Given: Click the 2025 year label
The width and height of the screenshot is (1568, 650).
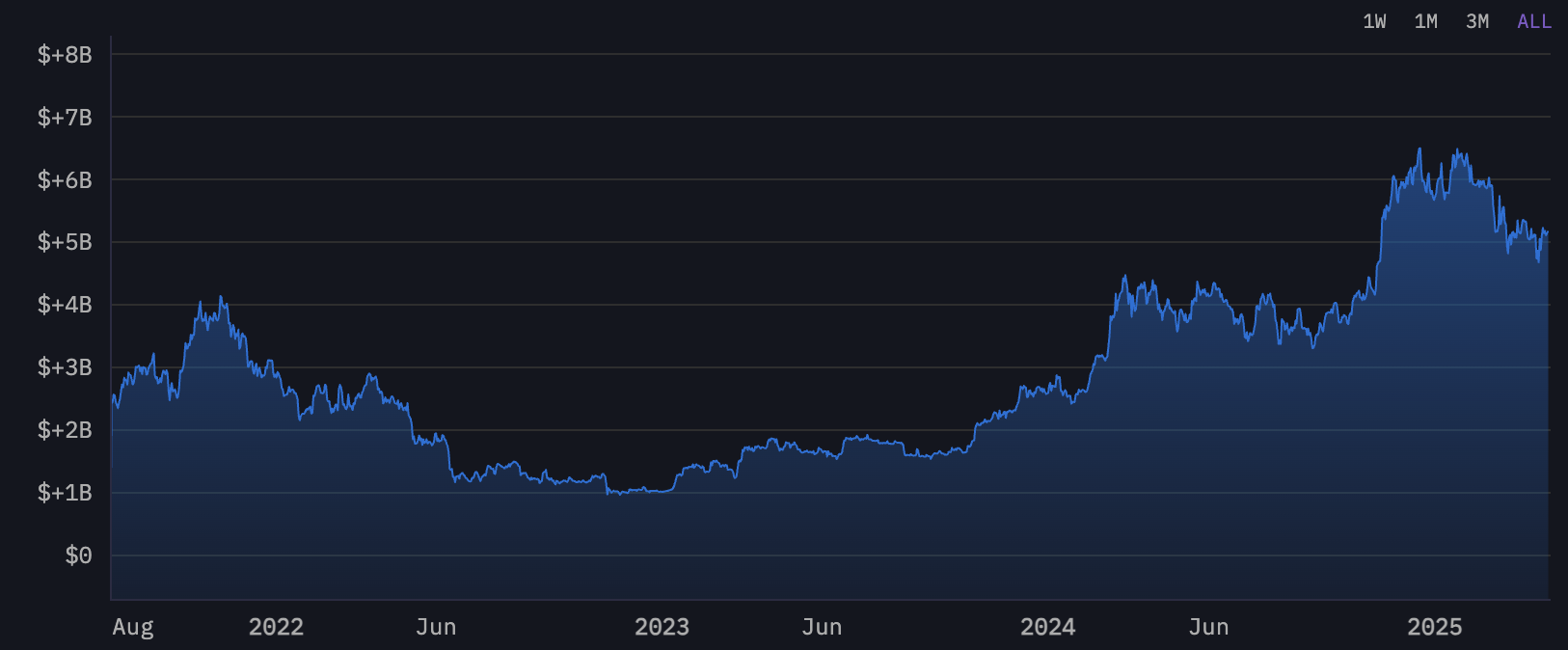Looking at the screenshot, I should [1434, 627].
